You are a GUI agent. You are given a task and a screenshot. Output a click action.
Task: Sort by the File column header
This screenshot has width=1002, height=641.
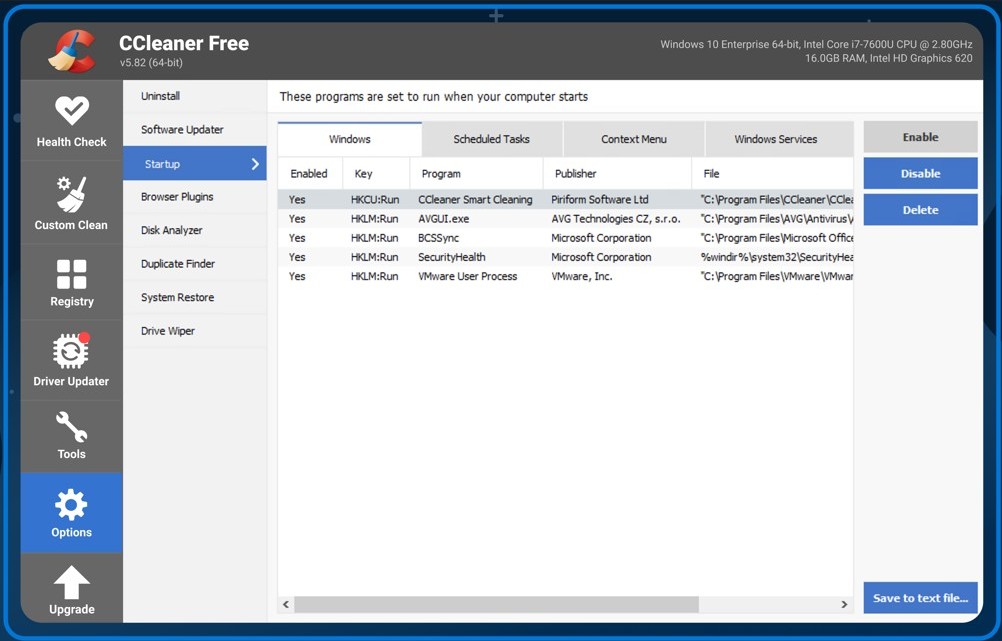773,174
